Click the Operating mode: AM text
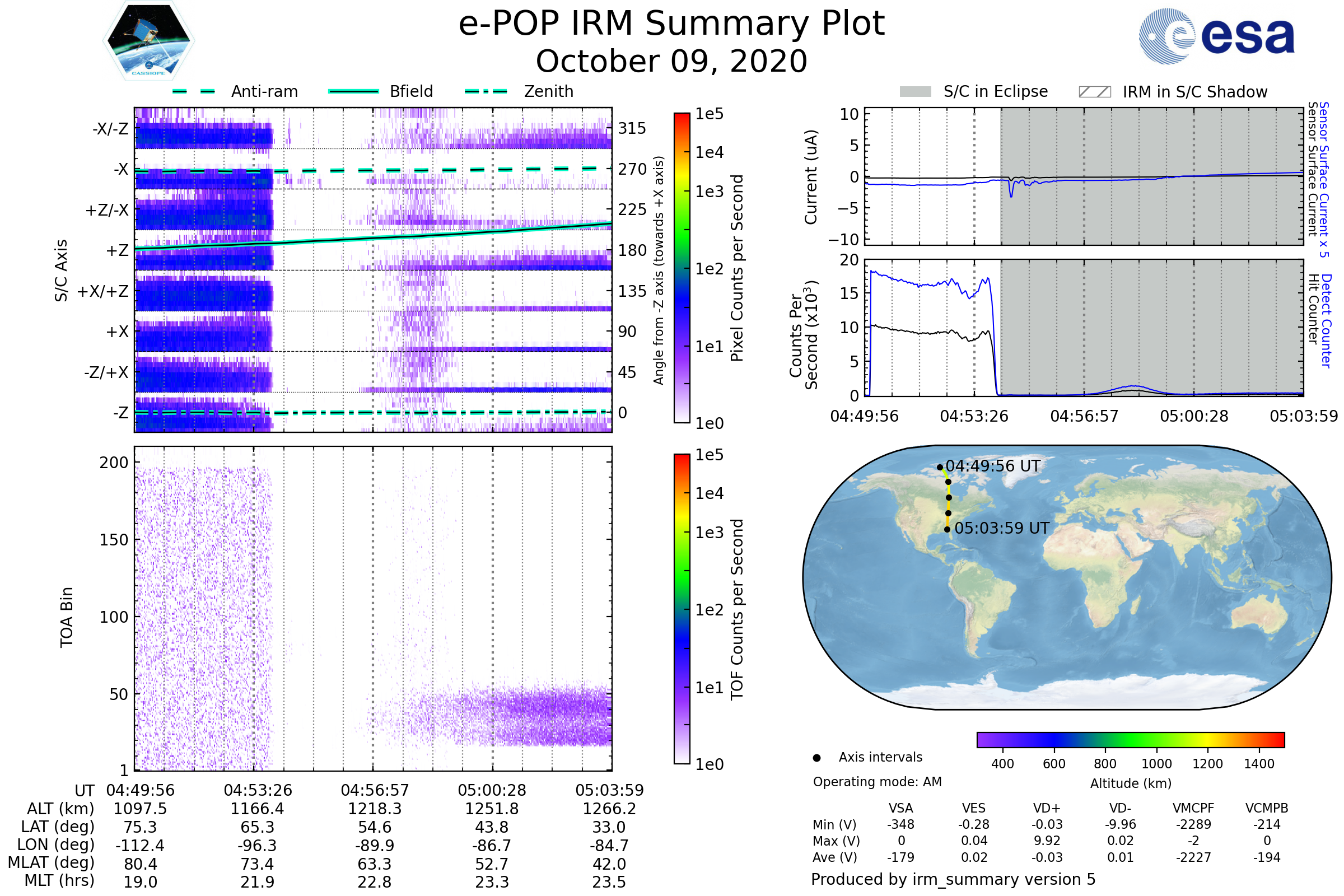The width and height of the screenshot is (1344, 896). (877, 782)
